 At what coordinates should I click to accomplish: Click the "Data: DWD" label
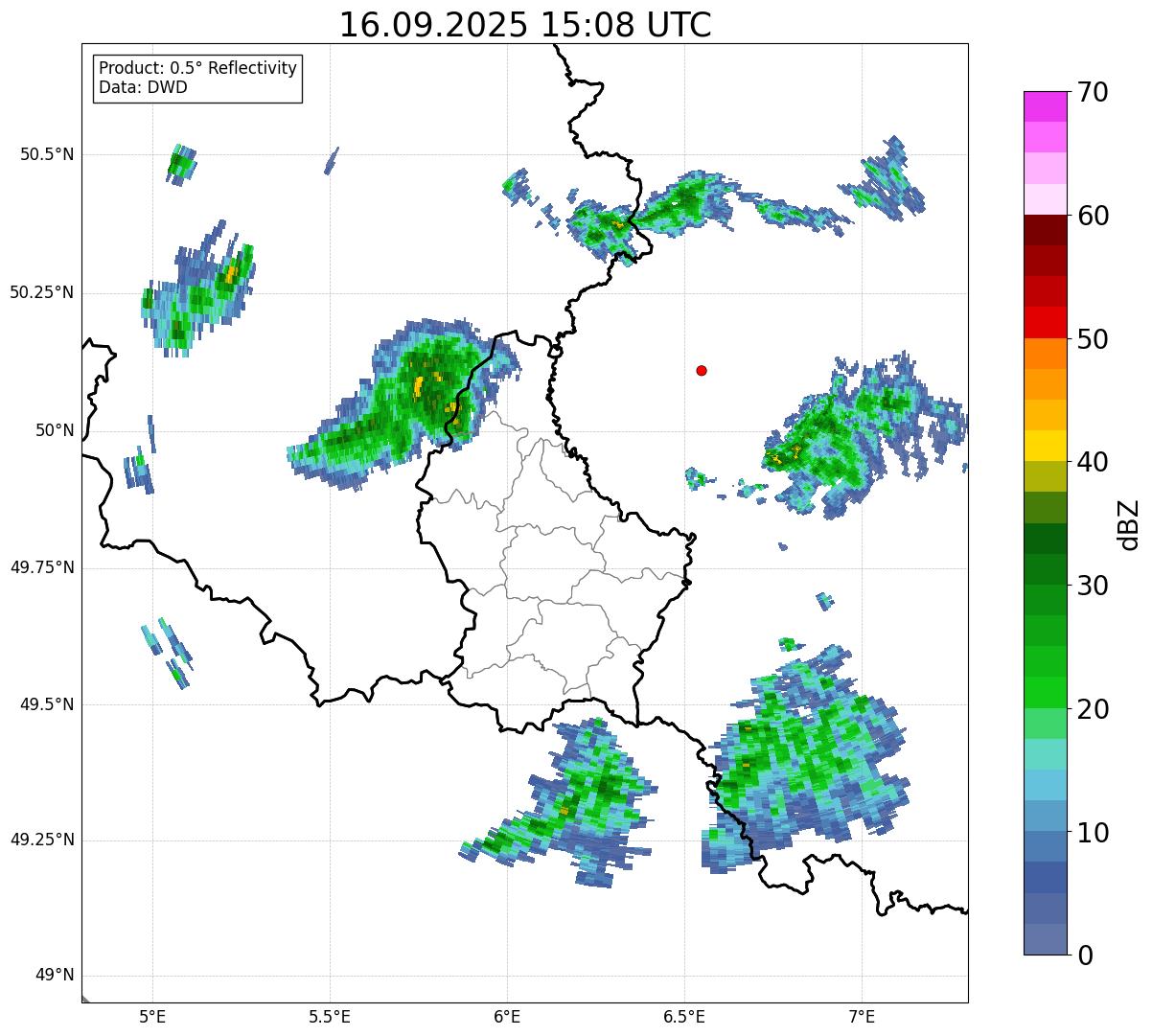(143, 88)
